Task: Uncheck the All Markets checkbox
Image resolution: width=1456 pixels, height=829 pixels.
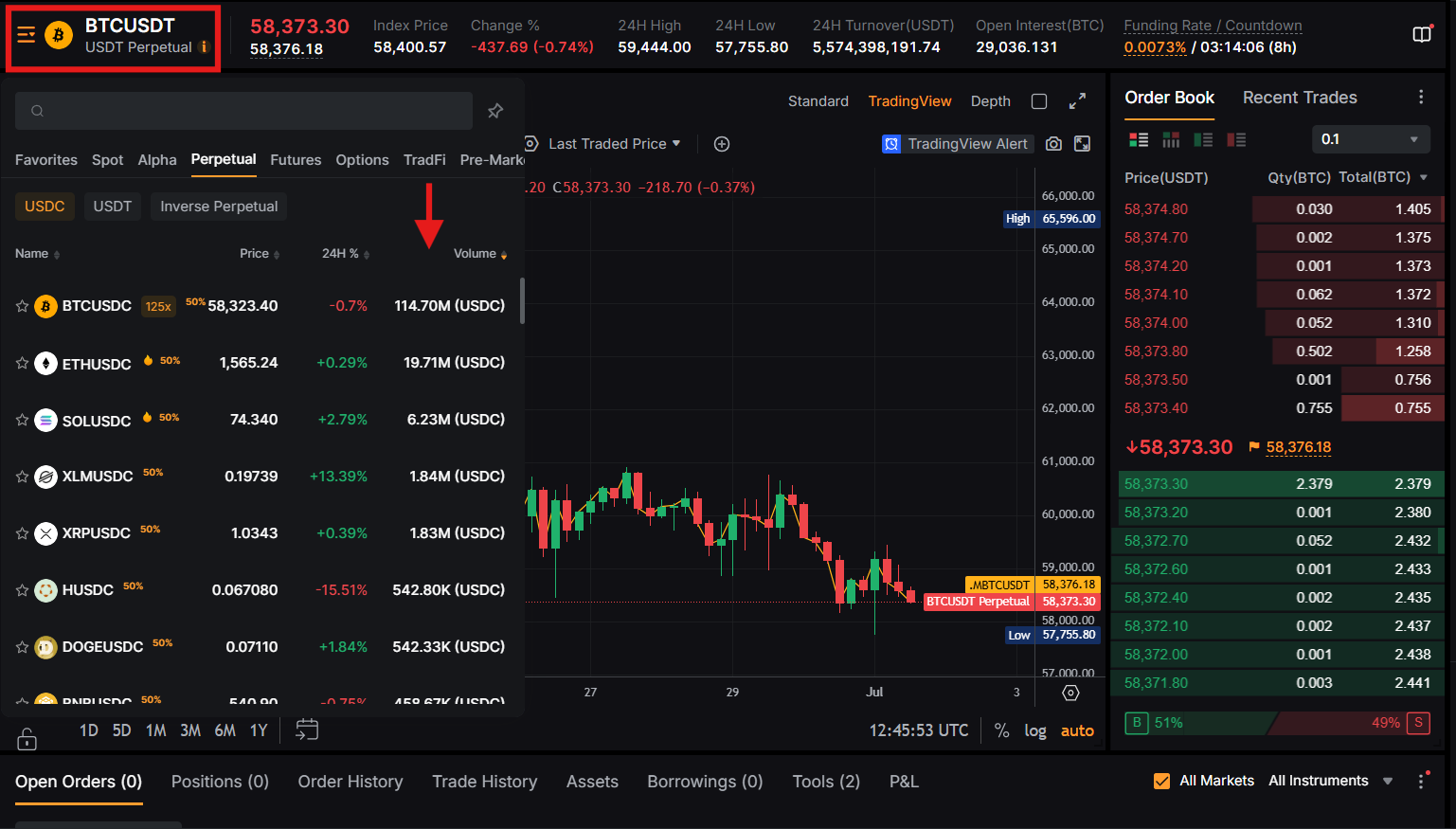Action: click(1161, 781)
